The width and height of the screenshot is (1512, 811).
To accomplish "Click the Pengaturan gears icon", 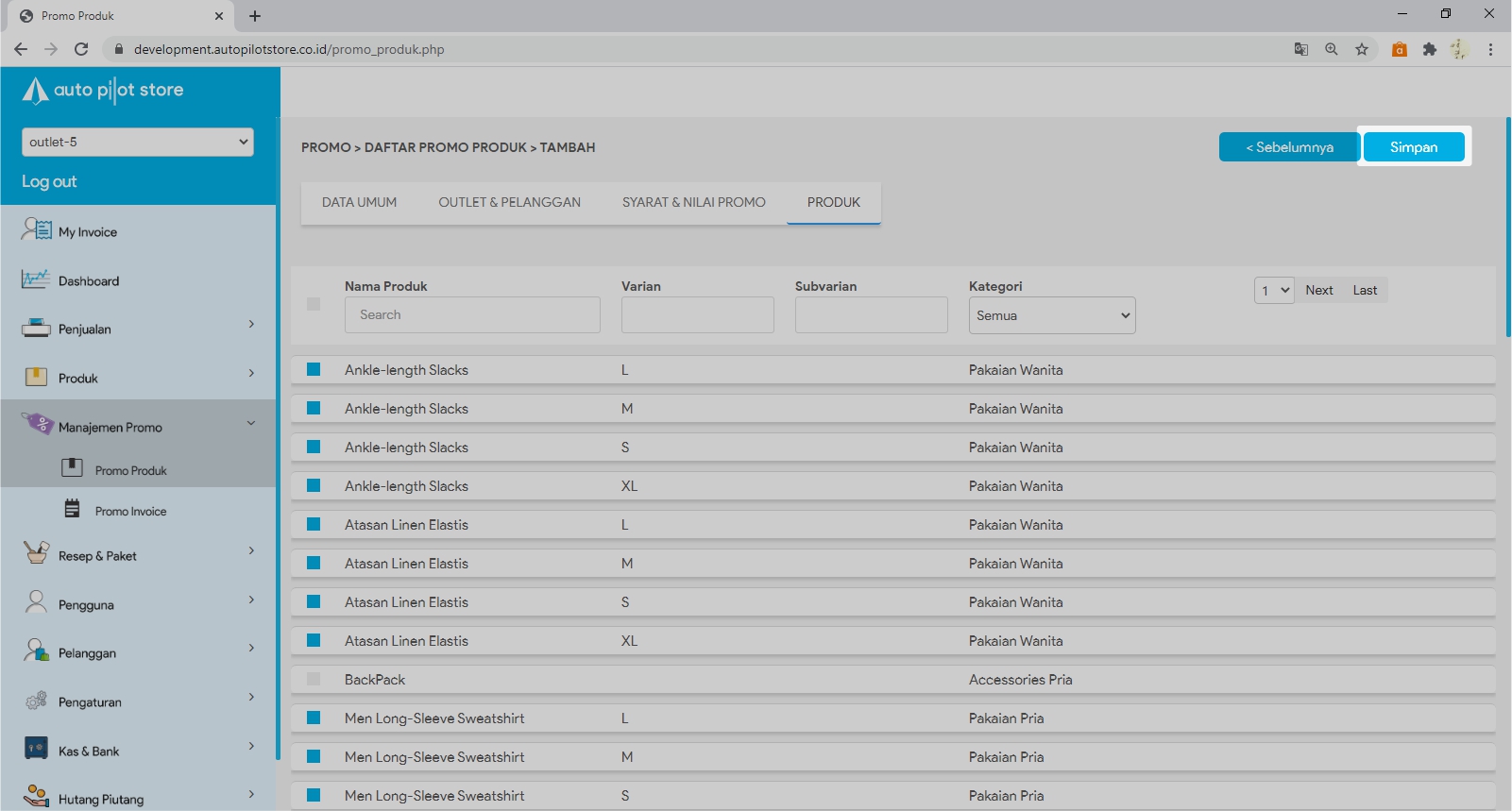I will pyautogui.click(x=36, y=701).
